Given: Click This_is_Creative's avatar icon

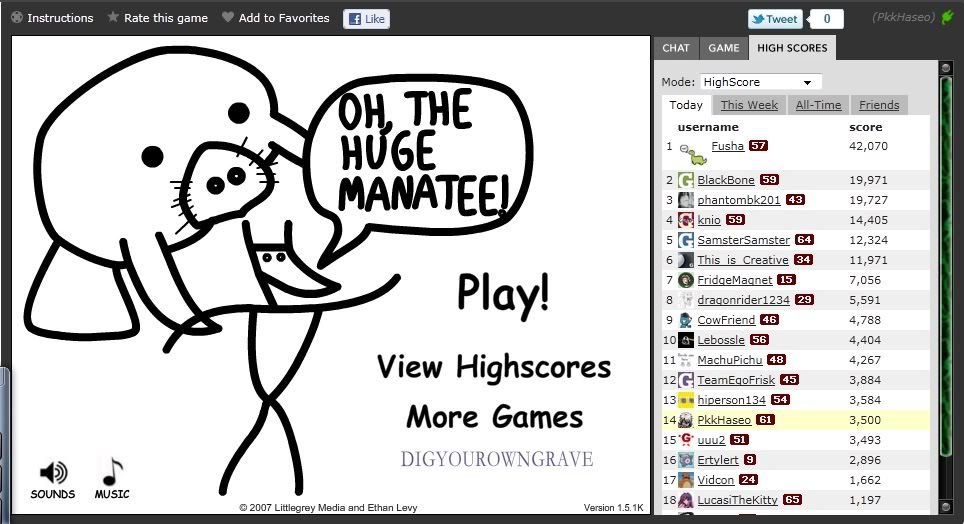Looking at the screenshot, I should (685, 260).
